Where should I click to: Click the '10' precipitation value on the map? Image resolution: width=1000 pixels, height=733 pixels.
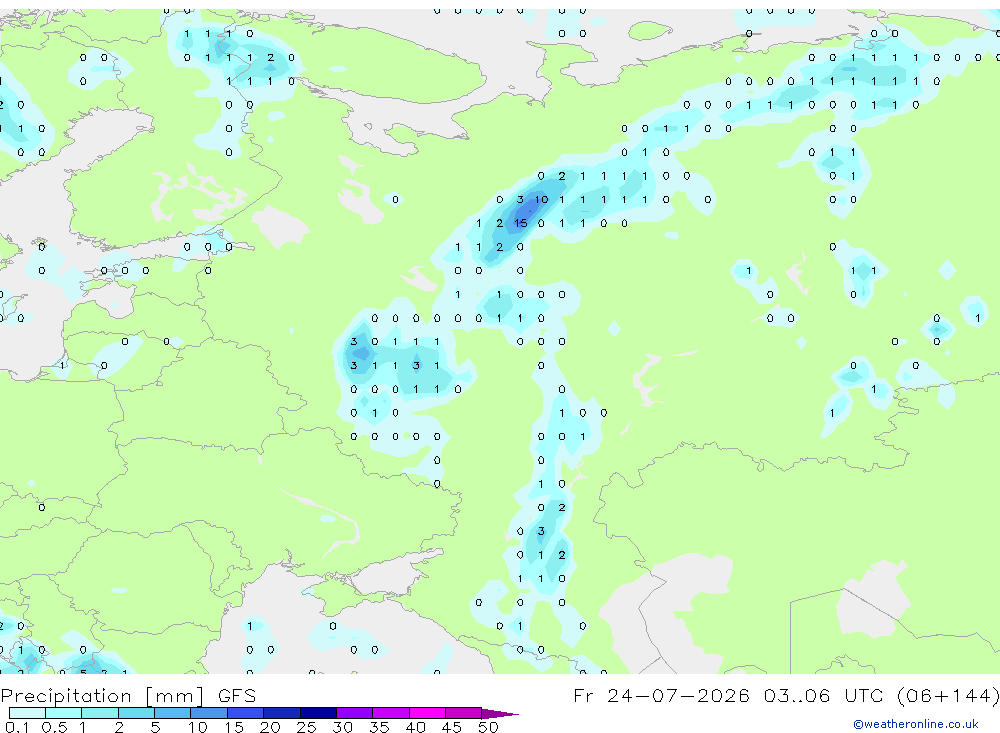541,200
